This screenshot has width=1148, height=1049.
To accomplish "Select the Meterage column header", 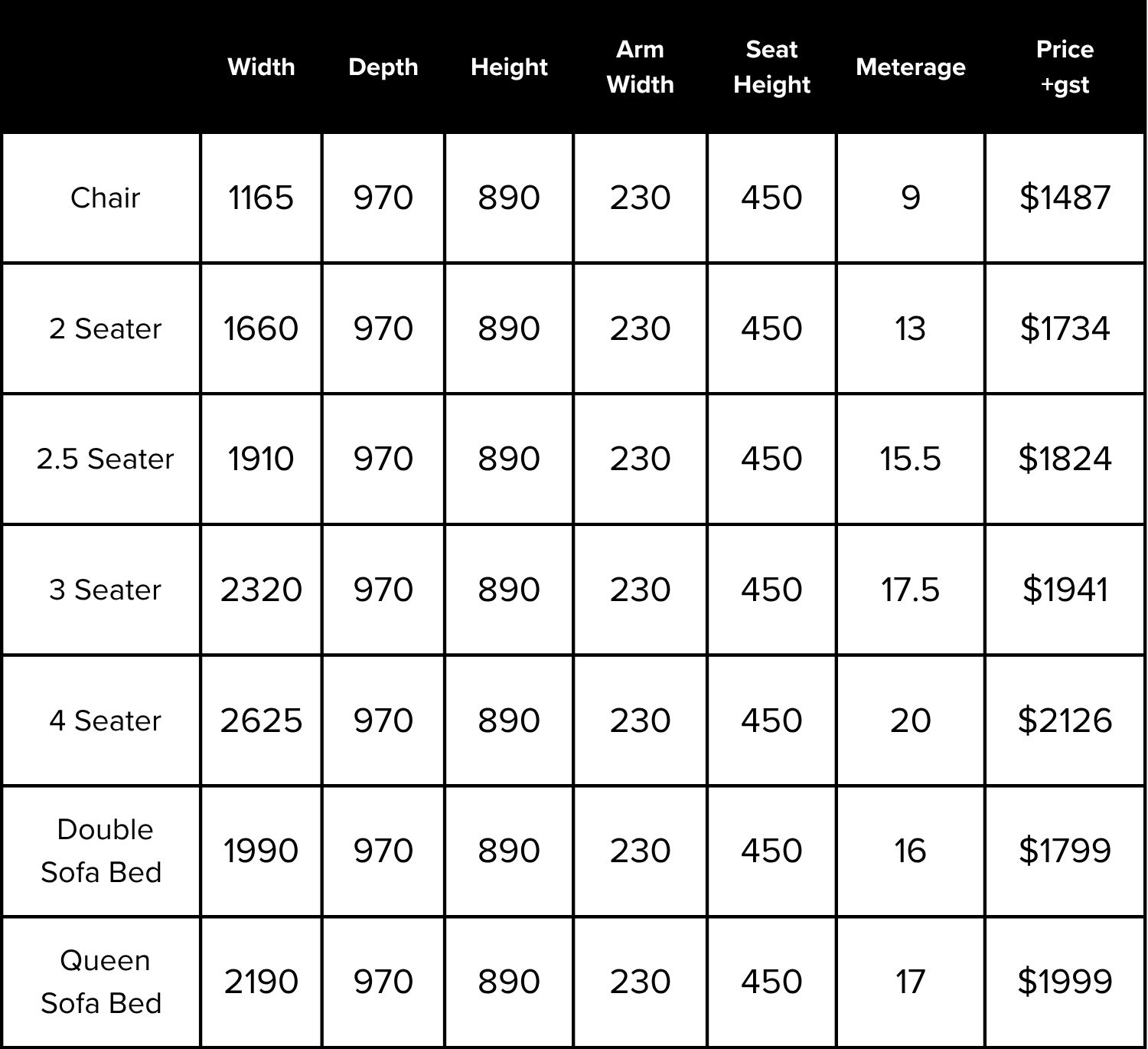I will (x=911, y=67).
